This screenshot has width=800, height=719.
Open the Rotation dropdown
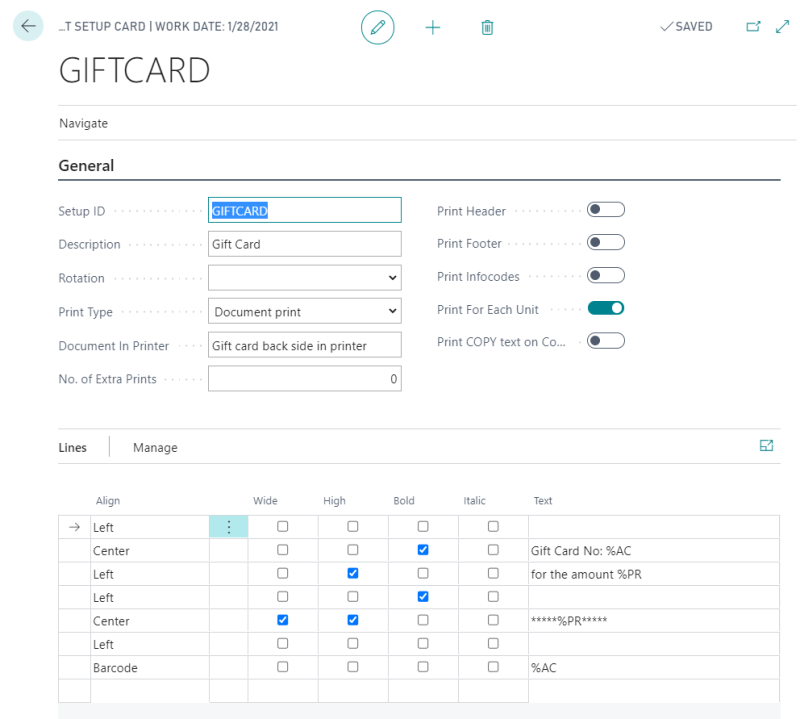(x=391, y=277)
